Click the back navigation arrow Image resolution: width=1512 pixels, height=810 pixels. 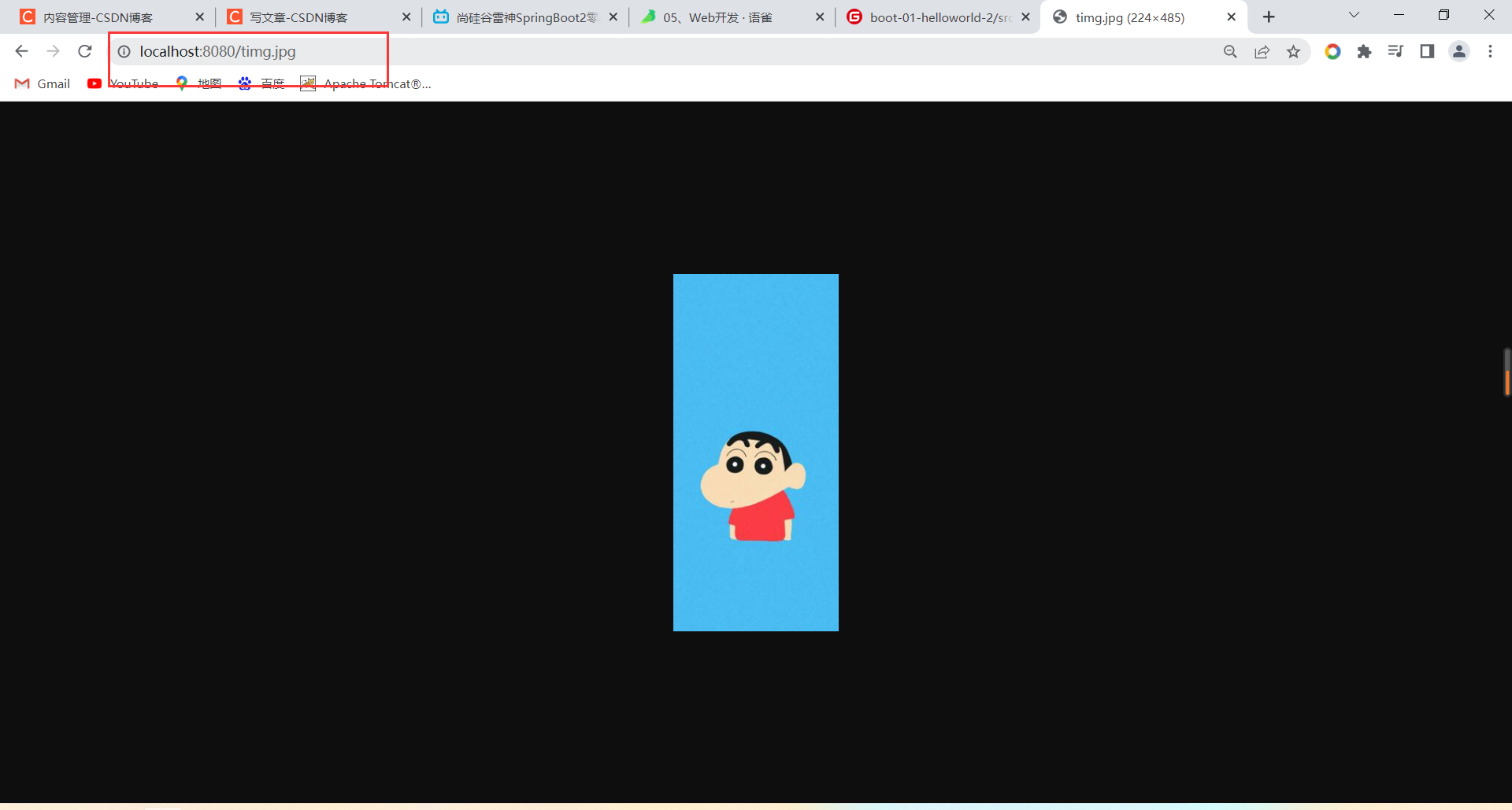[21, 51]
